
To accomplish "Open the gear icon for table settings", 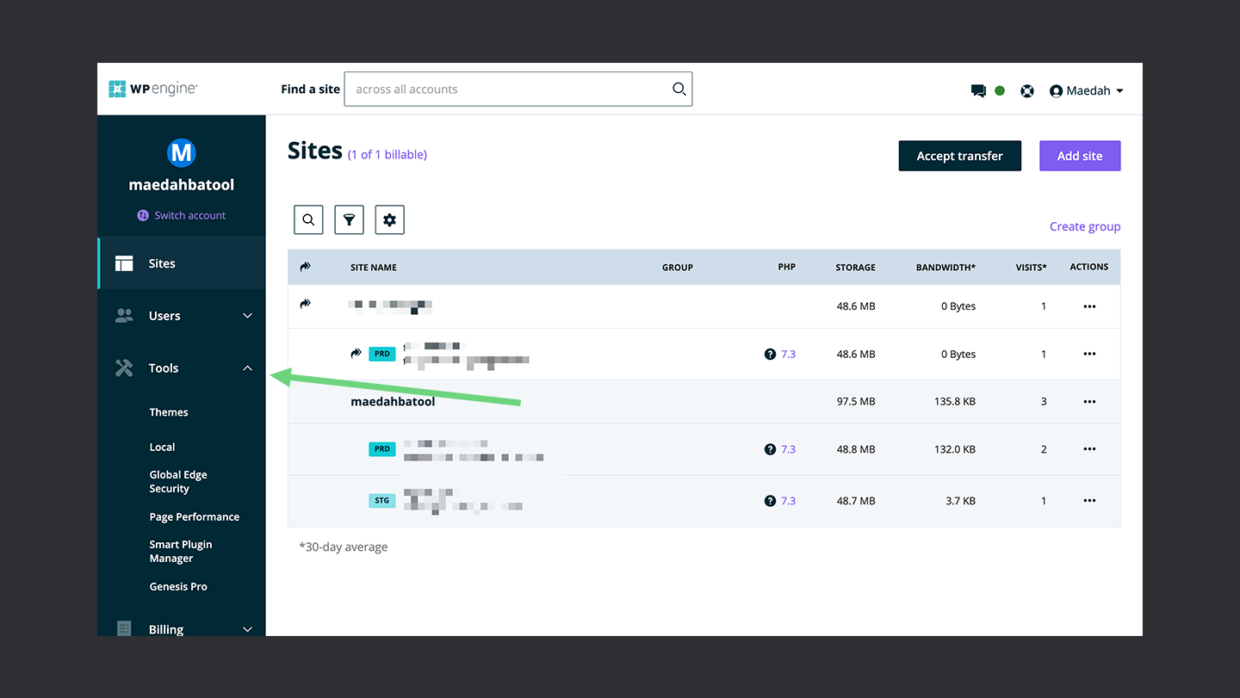I will (x=389, y=219).
